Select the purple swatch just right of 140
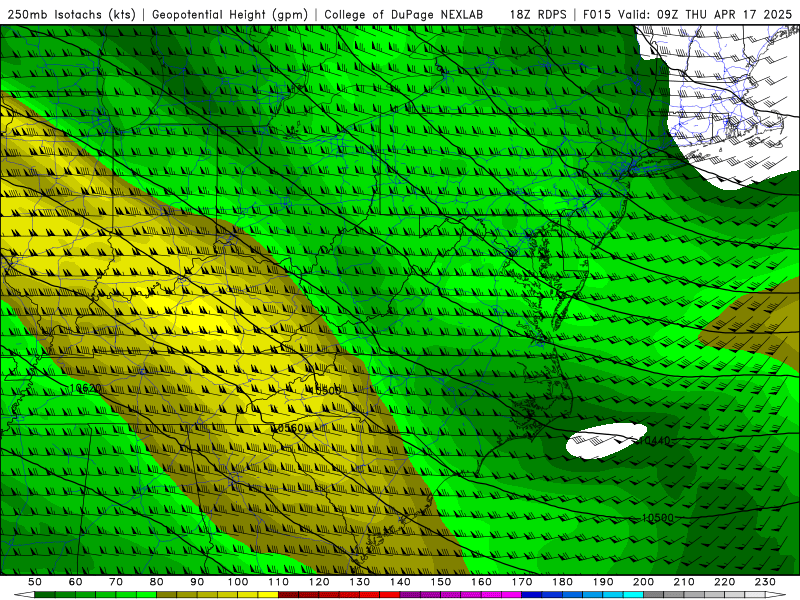800x600 pixels. point(410,595)
